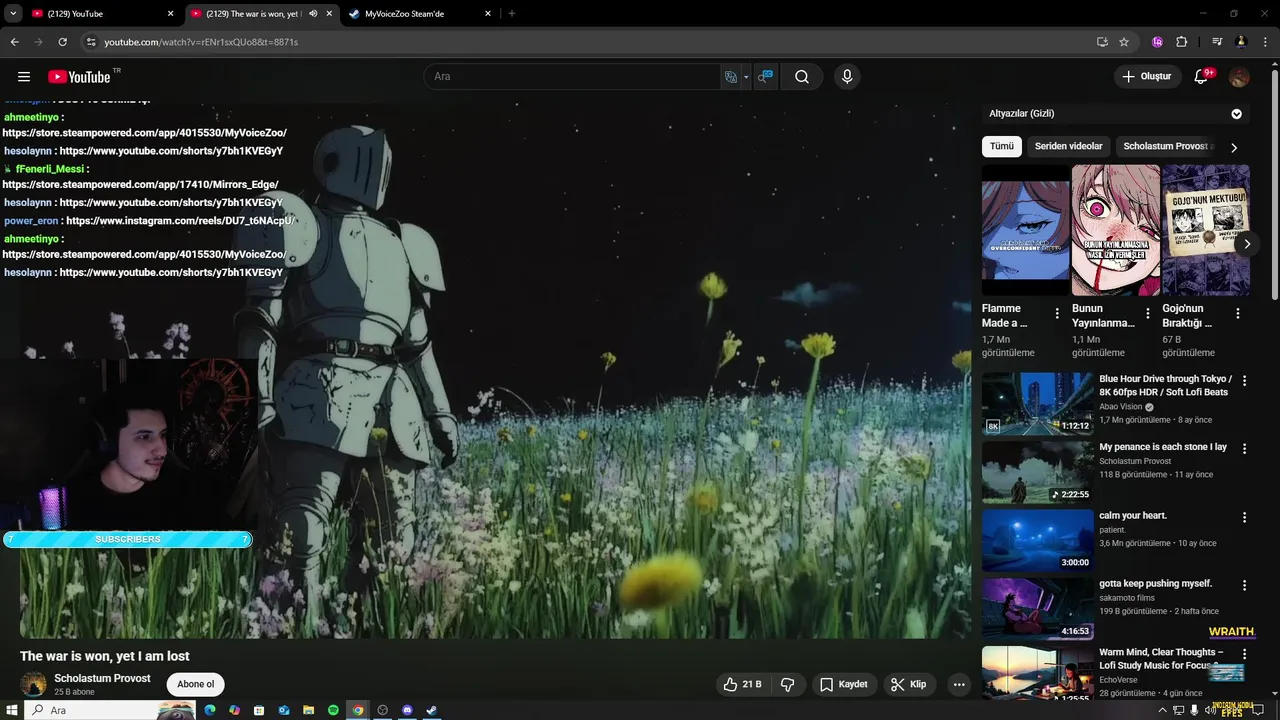The width and height of the screenshot is (1280, 720).
Task: Like the video with thumbs up
Action: click(x=742, y=685)
